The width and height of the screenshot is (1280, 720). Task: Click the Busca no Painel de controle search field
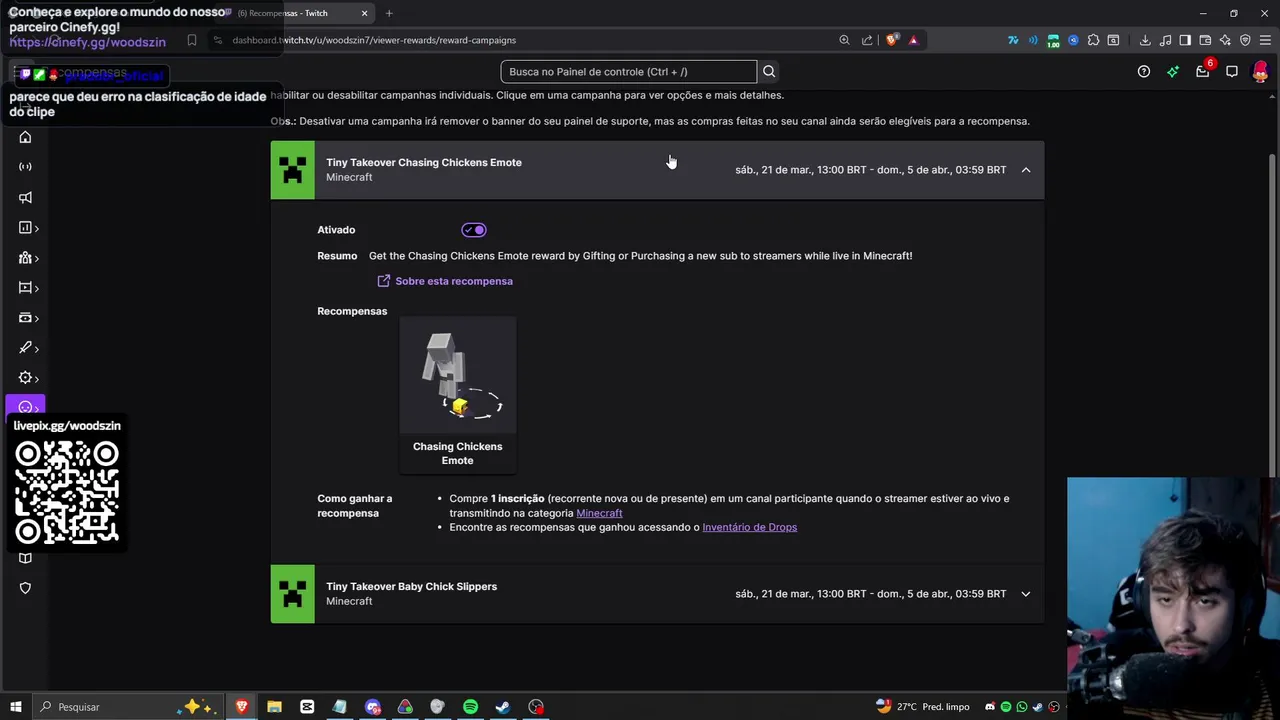click(628, 71)
